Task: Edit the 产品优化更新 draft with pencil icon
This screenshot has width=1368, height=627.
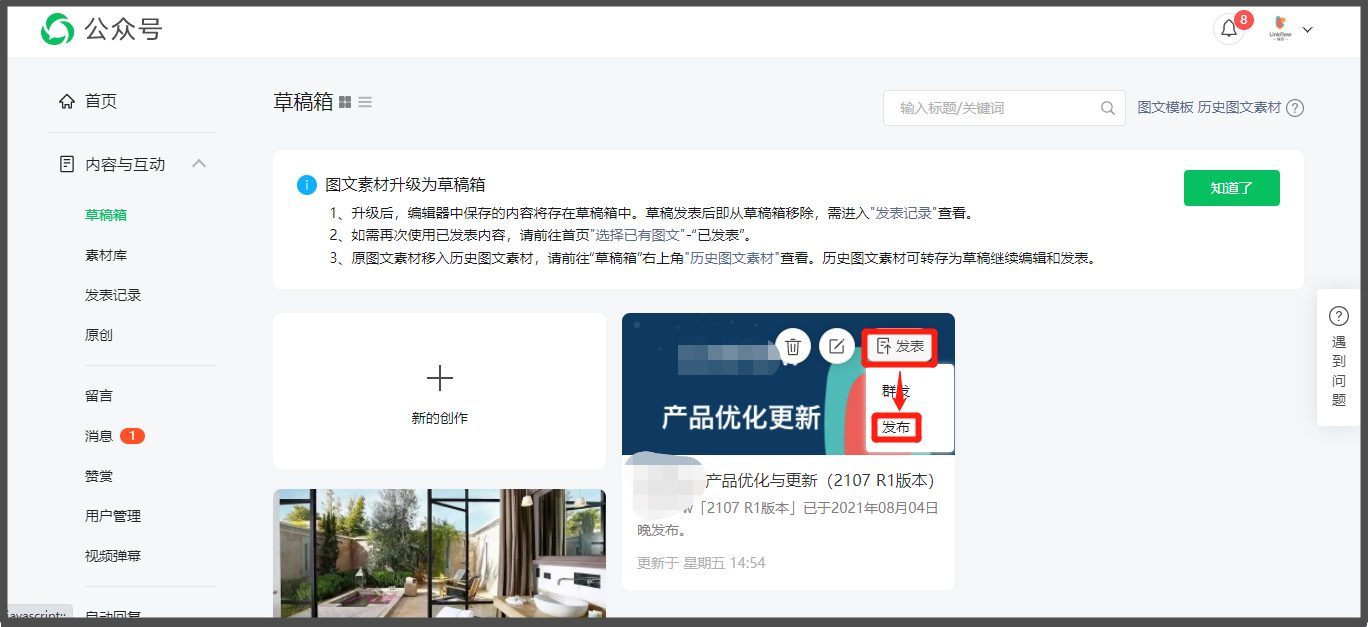Action: pos(836,346)
